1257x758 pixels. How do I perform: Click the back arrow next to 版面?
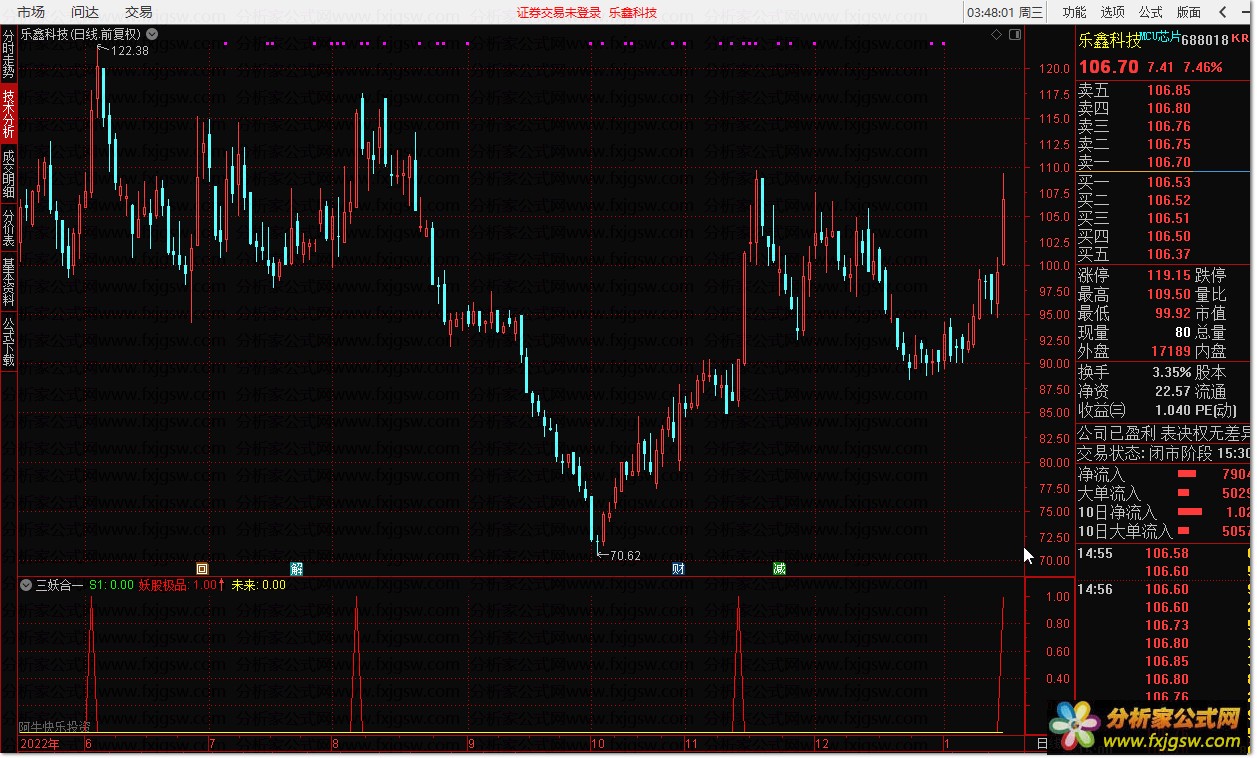(1224, 12)
